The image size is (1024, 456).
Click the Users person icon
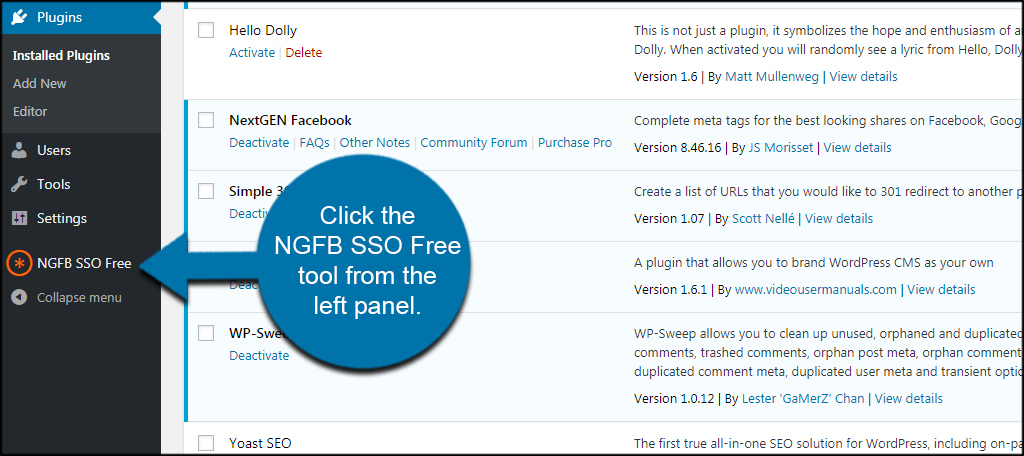[x=20, y=150]
